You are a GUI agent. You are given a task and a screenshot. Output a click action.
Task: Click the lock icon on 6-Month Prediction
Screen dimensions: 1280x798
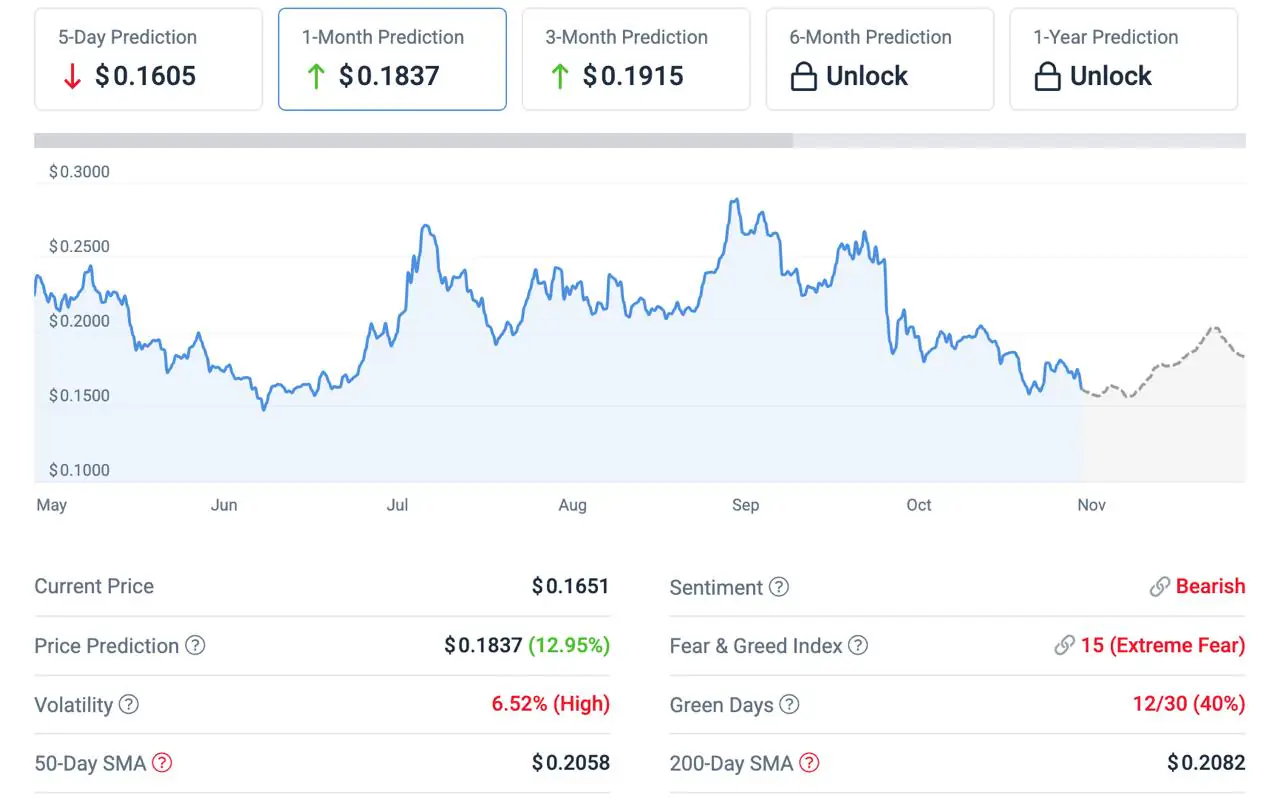(804, 77)
